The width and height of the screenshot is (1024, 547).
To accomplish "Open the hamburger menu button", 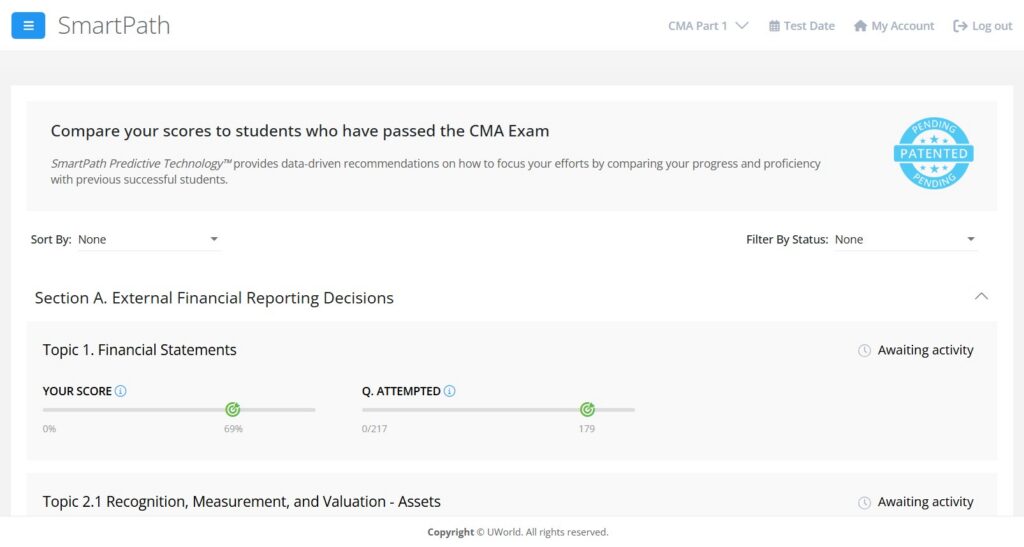I will [x=28, y=25].
